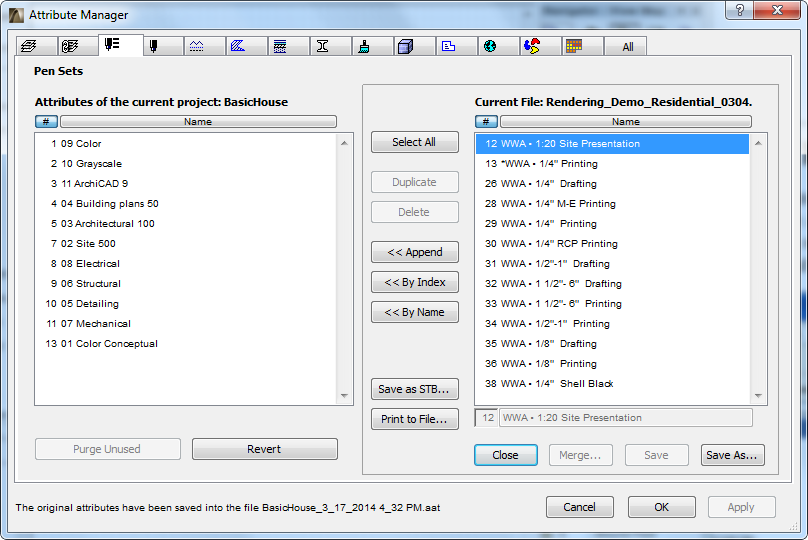Viewport: 808px width, 540px height.
Task: Click the Merge... button
Action: pyautogui.click(x=581, y=455)
